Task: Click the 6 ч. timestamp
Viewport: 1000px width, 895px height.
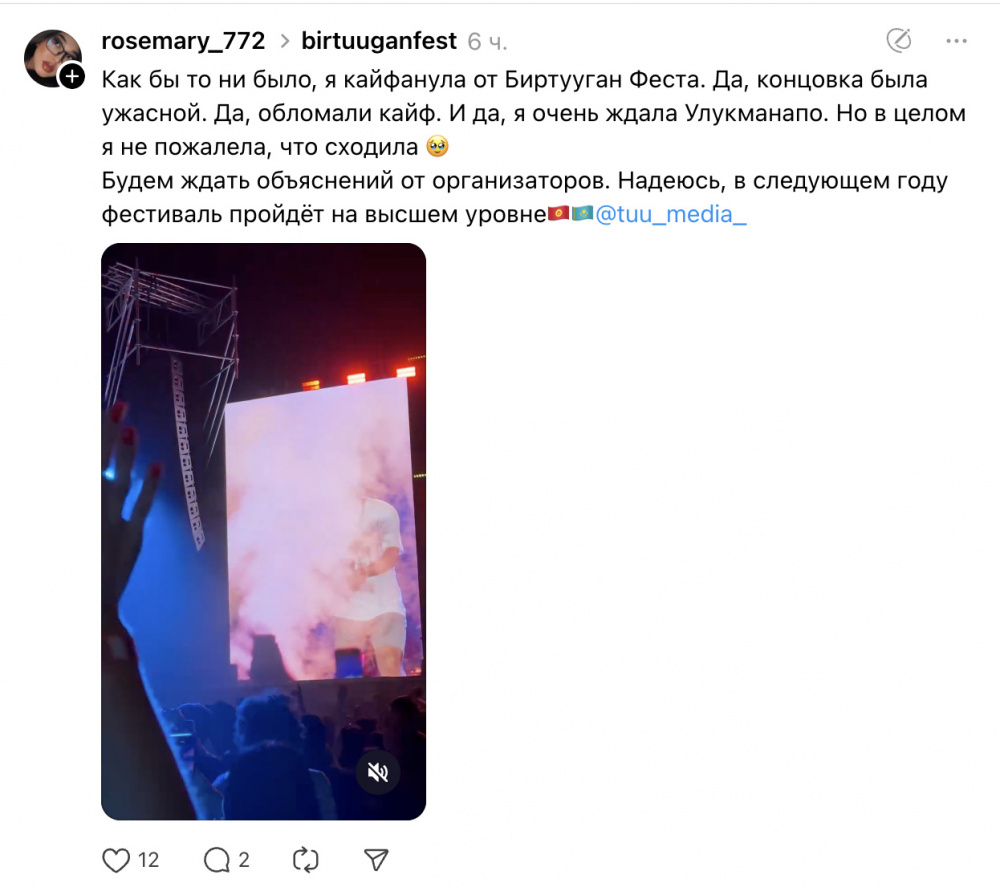Action: pos(487,42)
